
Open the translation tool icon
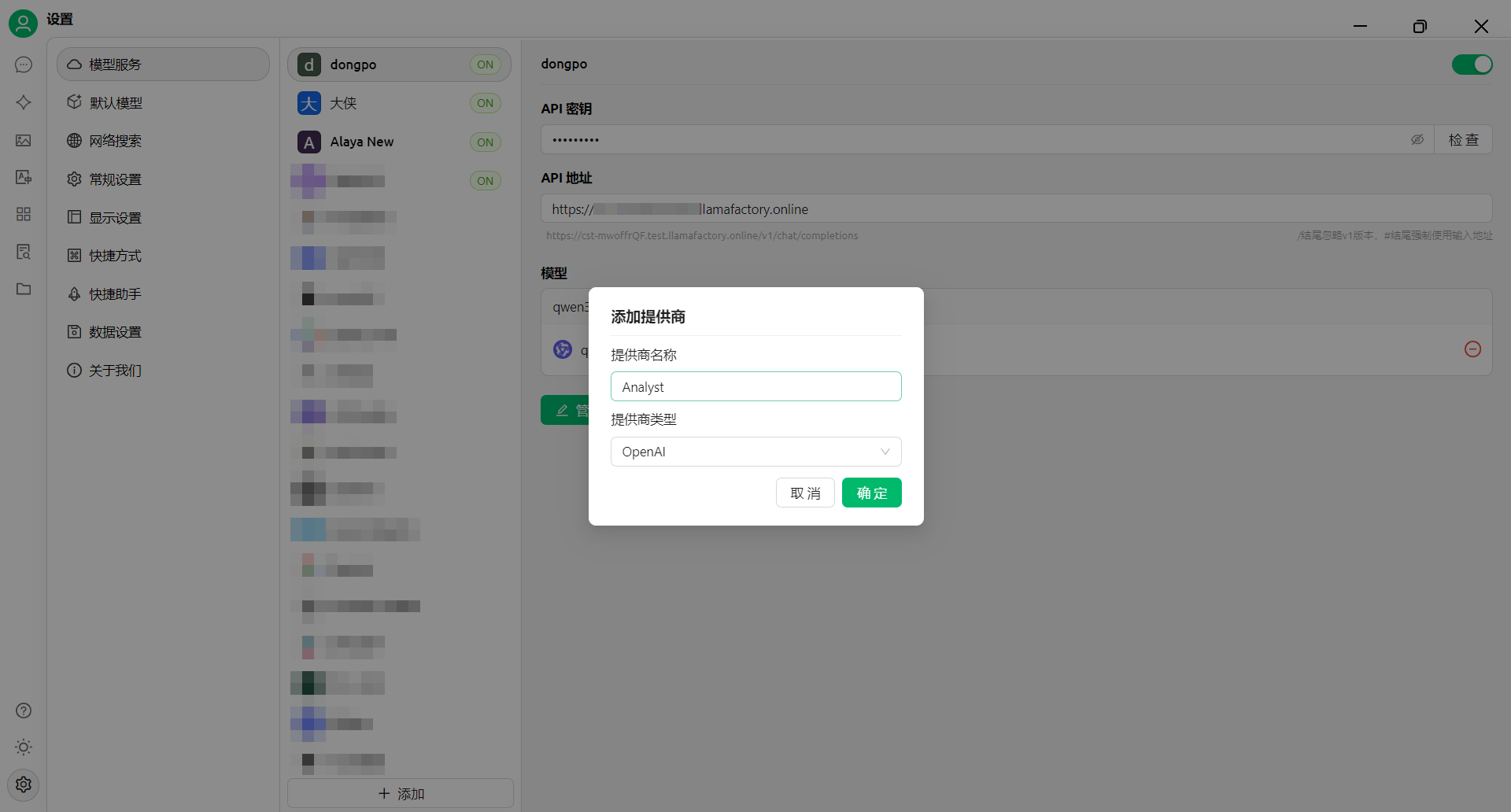[x=23, y=177]
